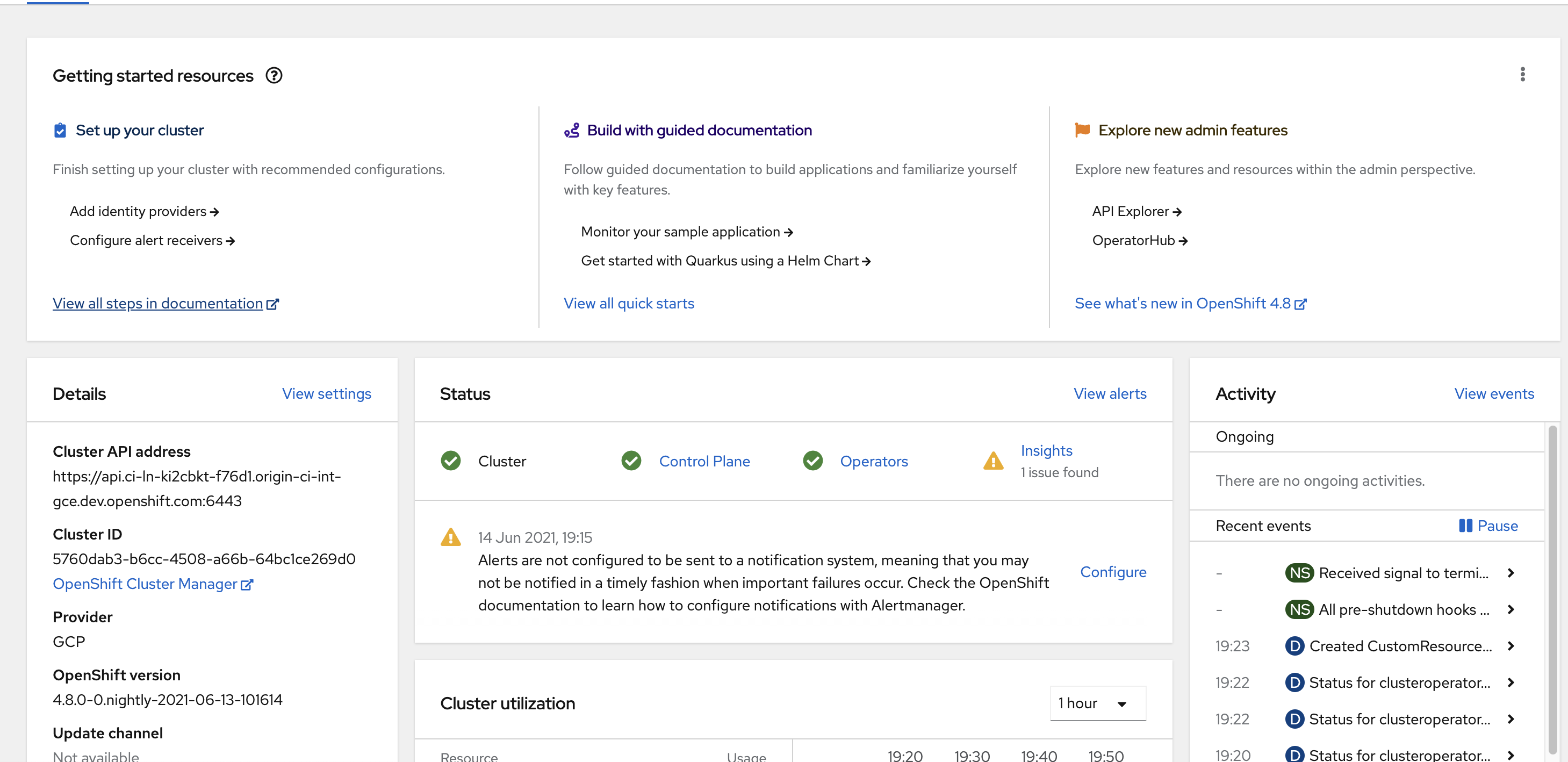Open the 1 hour utilization time dropdown
This screenshot has width=1568, height=762.
click(1097, 703)
